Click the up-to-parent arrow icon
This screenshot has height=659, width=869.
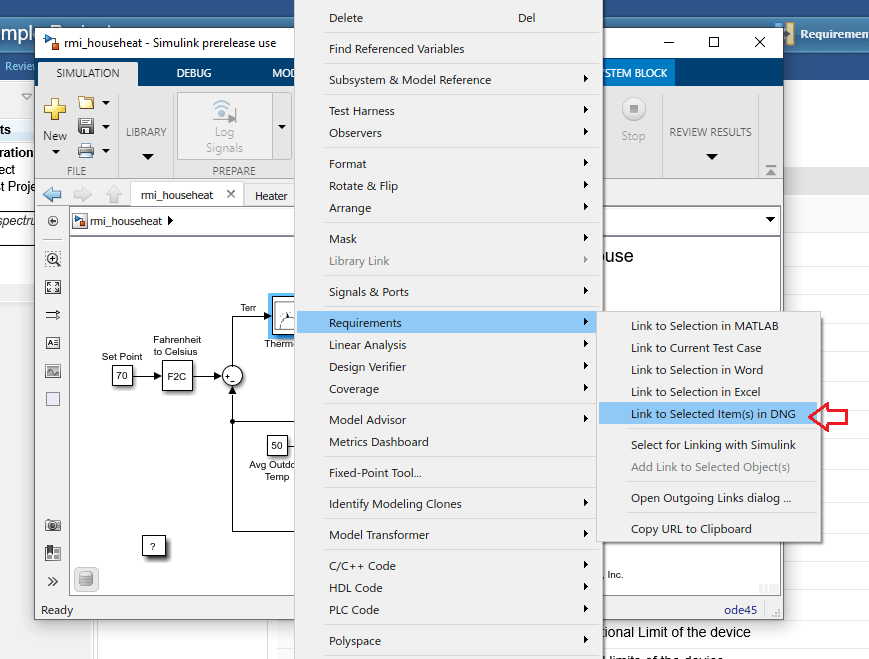pos(114,195)
